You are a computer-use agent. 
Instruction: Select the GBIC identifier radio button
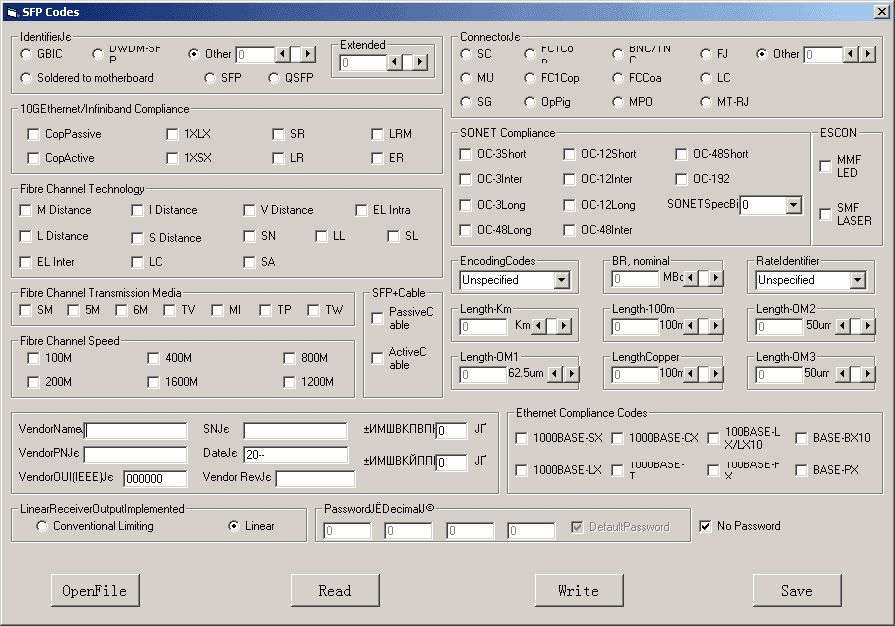27,54
